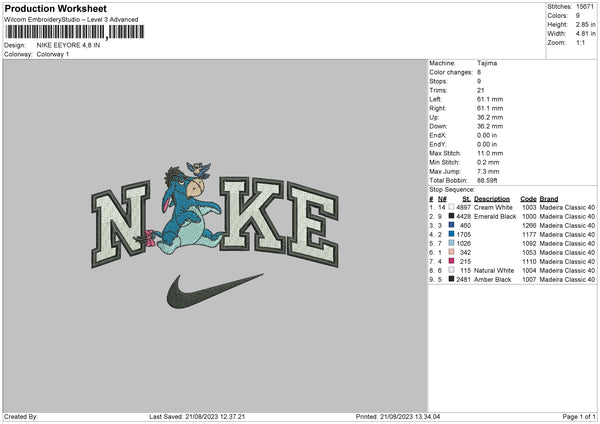Viewport: 600px width, 424px height.
Task: Click the 'Printed: 21/08/2023' footer text
Action: click(398, 417)
